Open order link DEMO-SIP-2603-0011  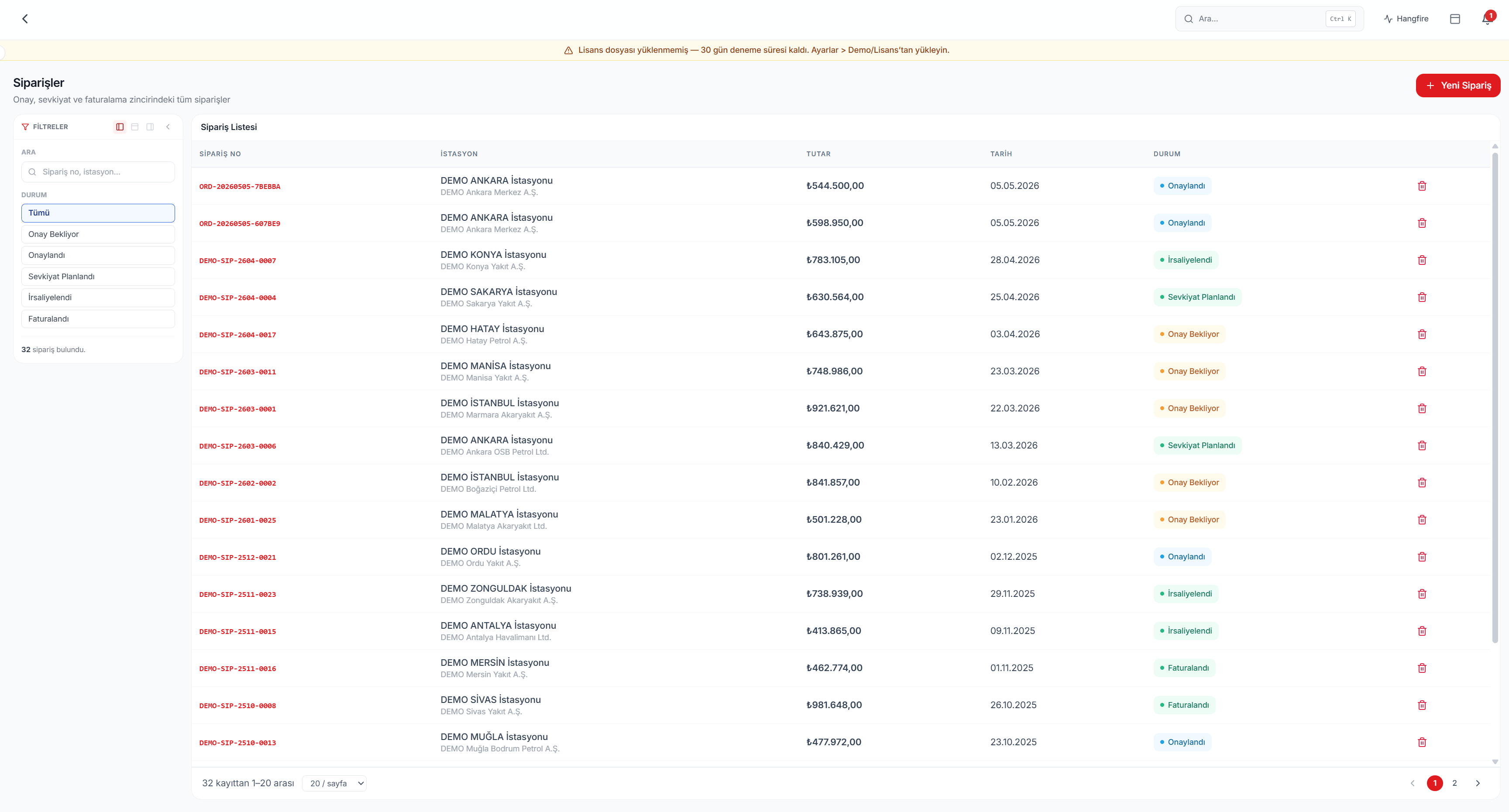pyautogui.click(x=237, y=372)
